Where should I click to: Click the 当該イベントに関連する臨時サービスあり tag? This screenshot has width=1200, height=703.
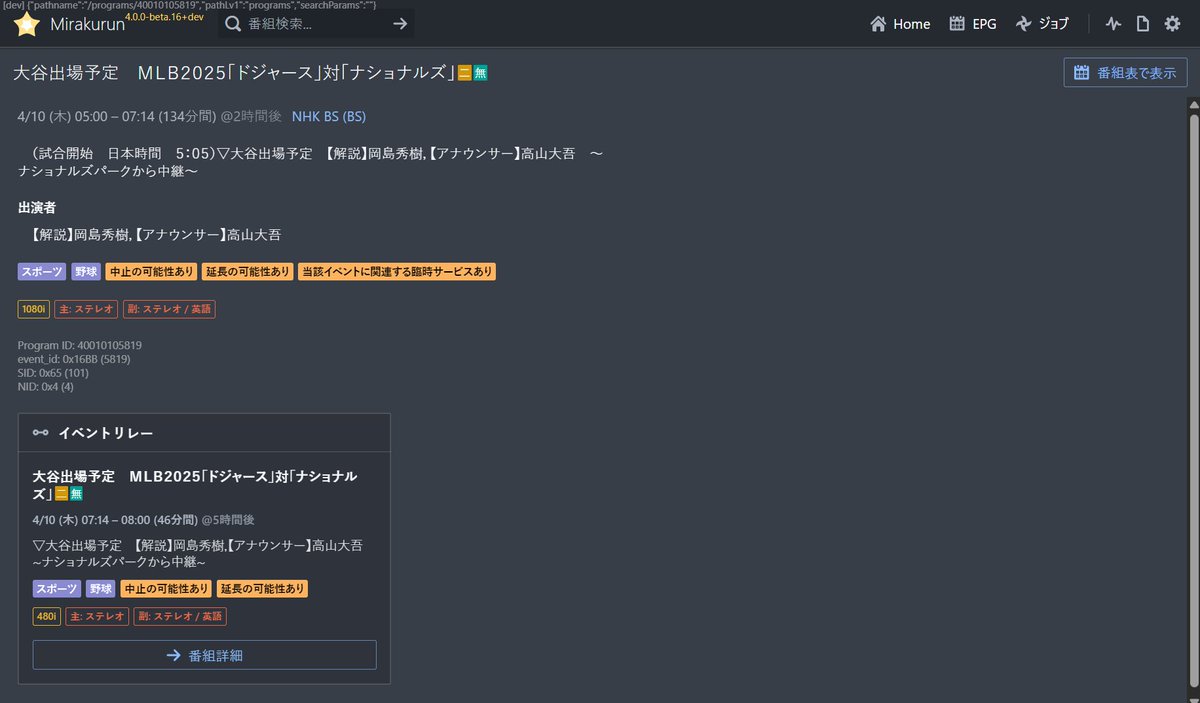[x=397, y=272]
